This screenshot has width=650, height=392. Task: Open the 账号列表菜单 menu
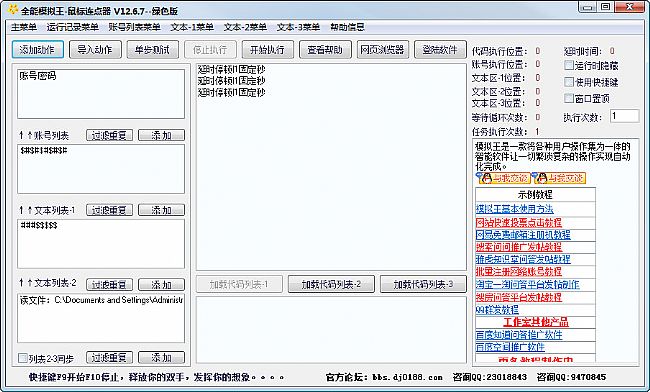coord(134,27)
